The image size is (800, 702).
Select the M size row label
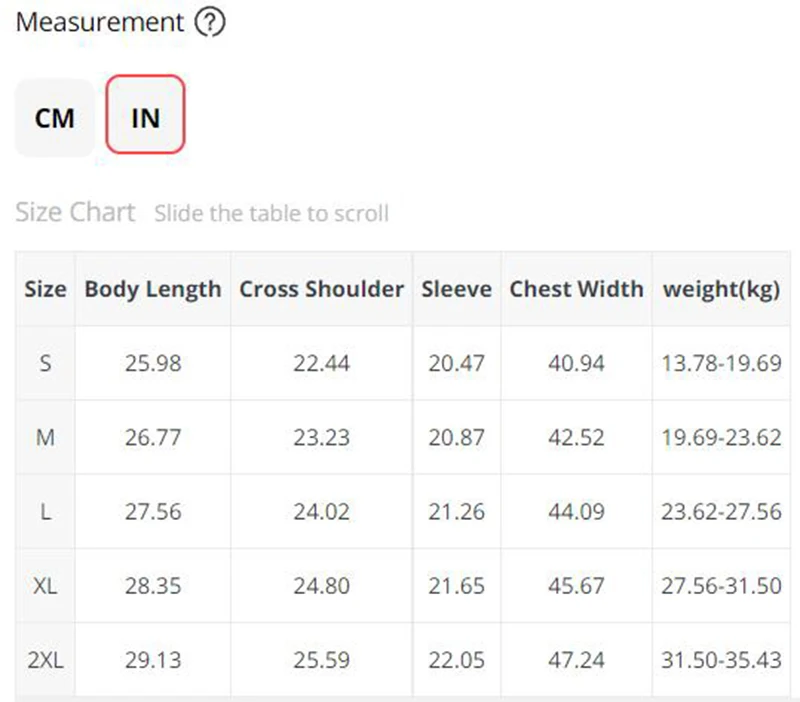(x=45, y=437)
